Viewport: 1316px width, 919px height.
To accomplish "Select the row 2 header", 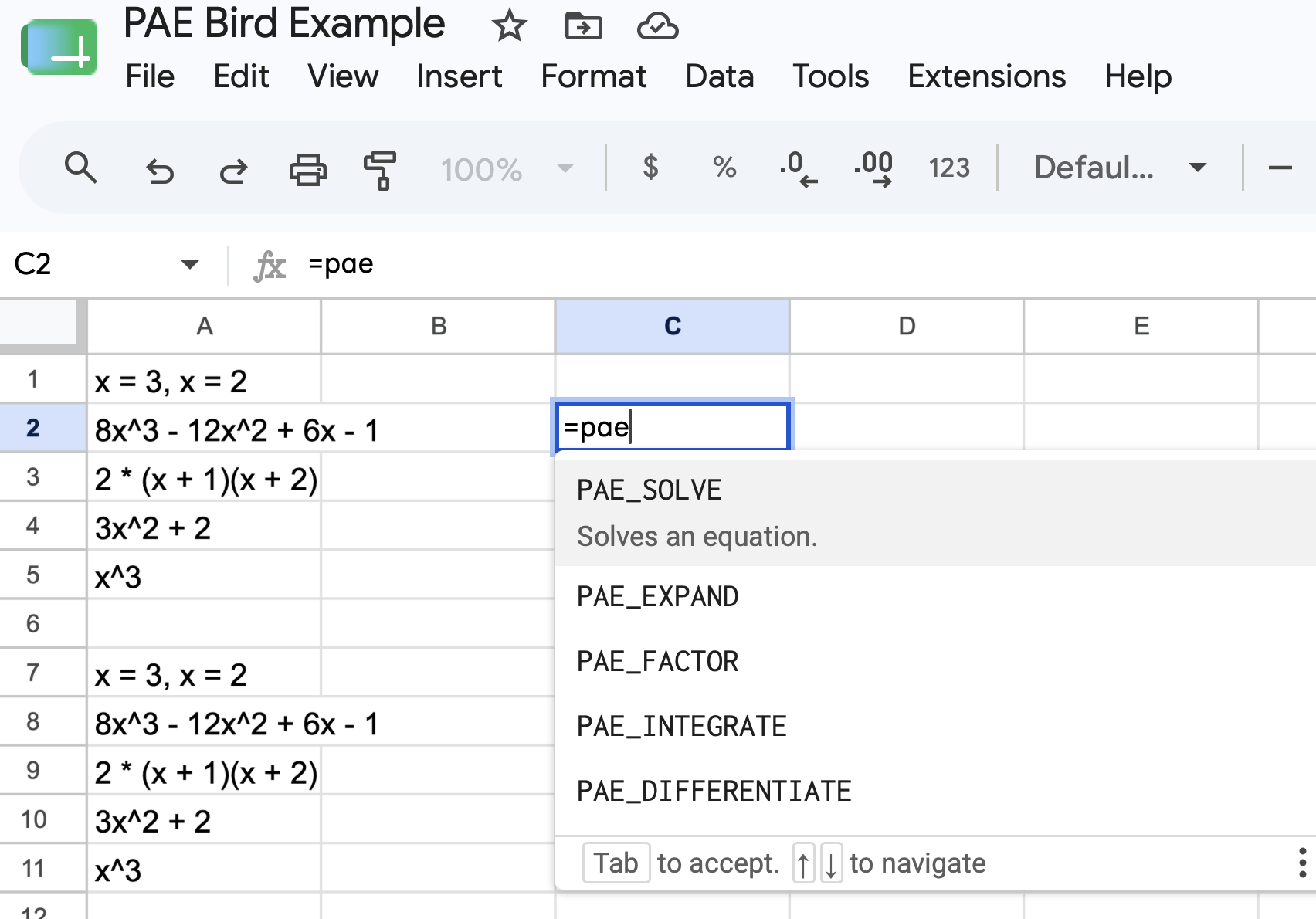I will pos(43,428).
